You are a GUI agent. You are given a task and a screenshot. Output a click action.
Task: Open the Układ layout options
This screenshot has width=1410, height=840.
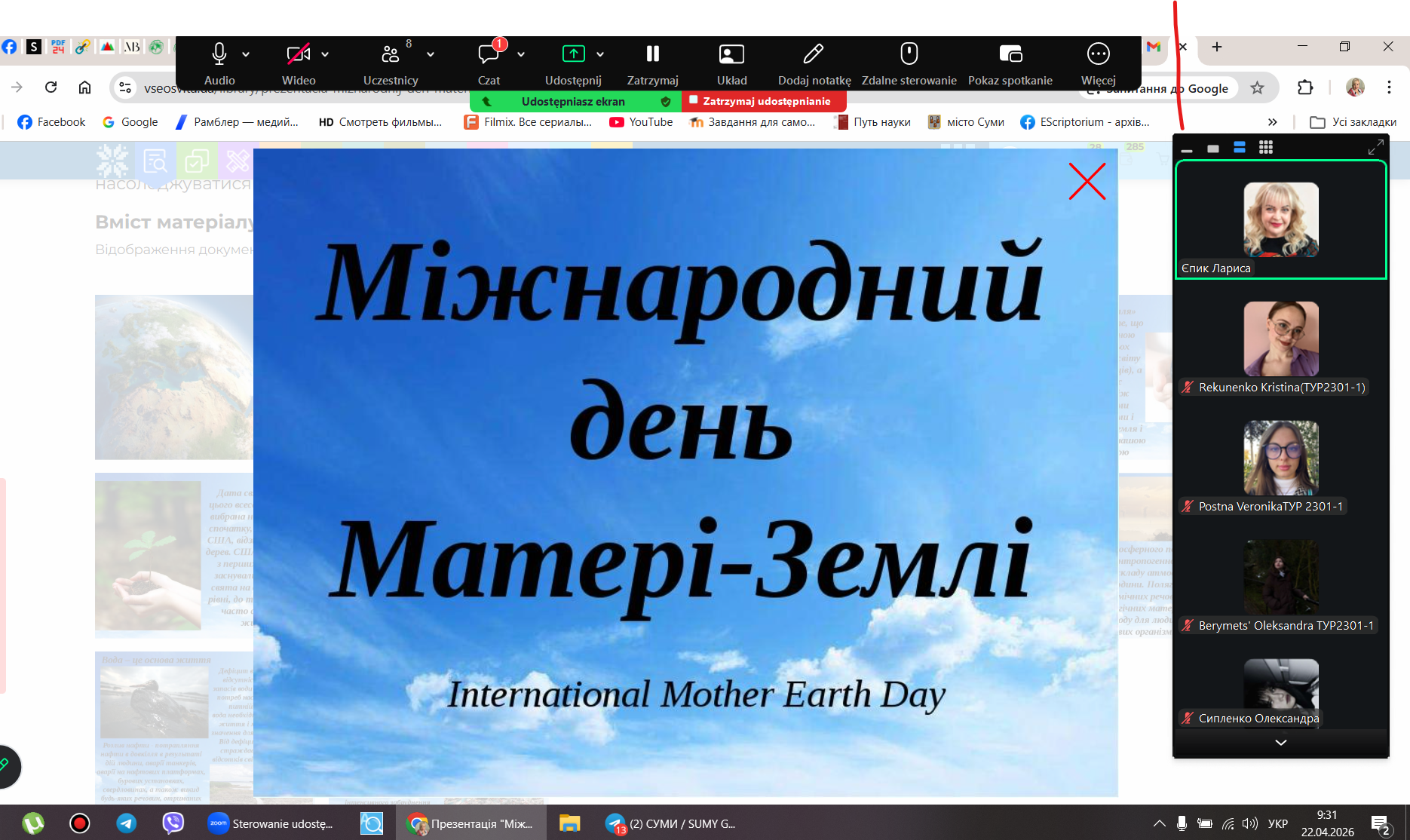[x=731, y=54]
